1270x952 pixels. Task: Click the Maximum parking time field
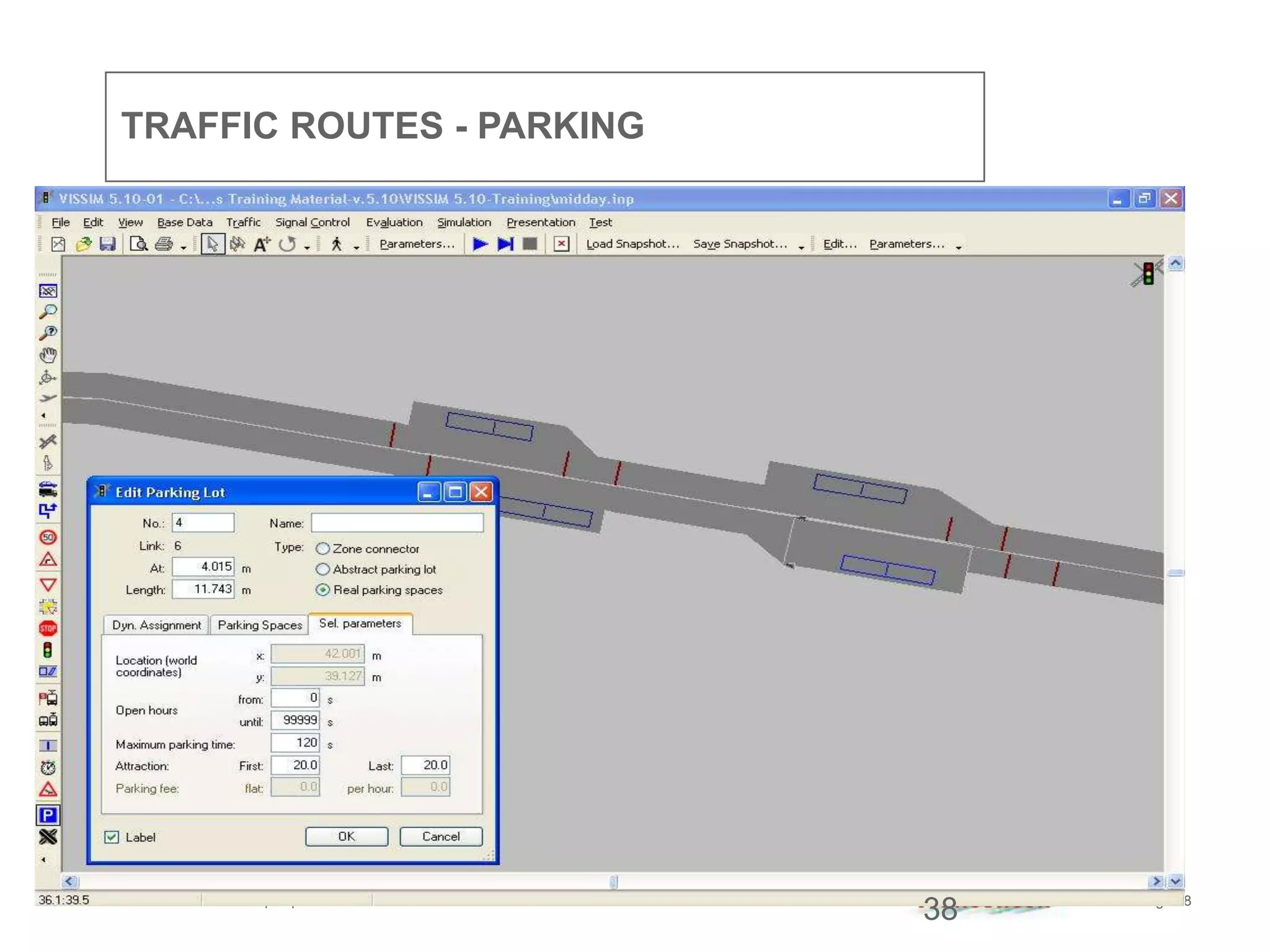point(295,743)
